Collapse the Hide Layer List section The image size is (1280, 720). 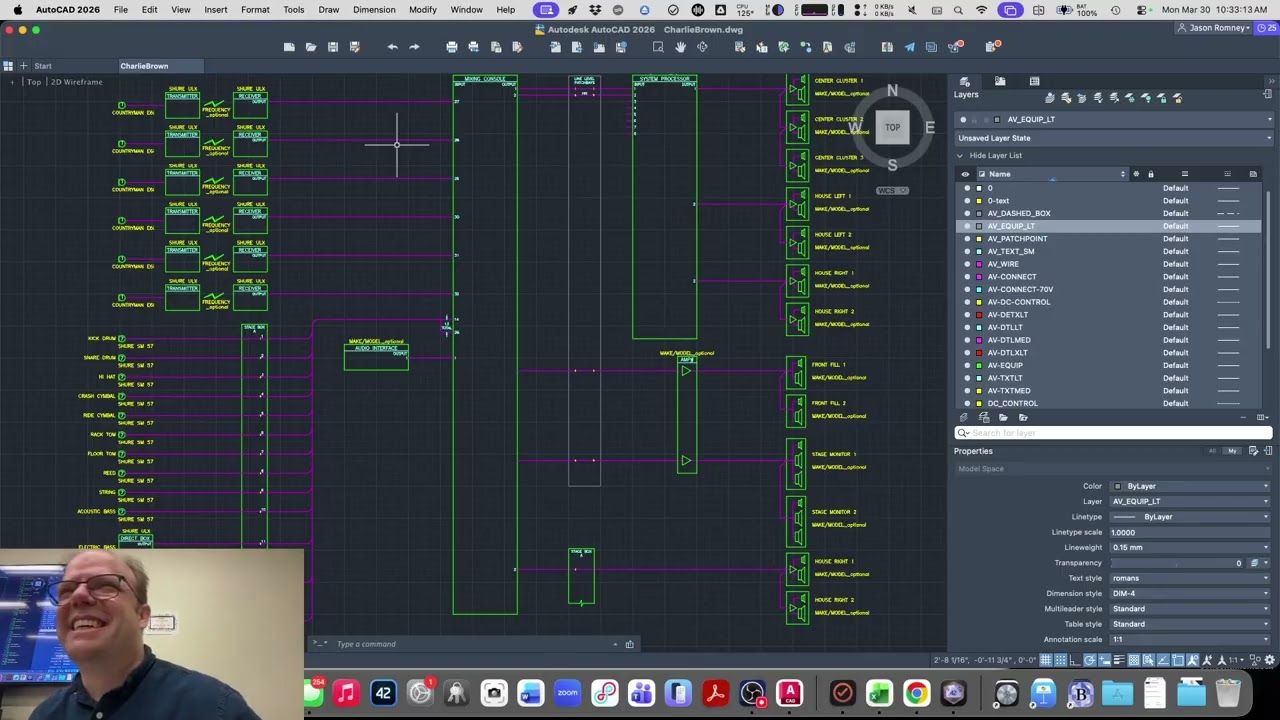[x=960, y=156]
